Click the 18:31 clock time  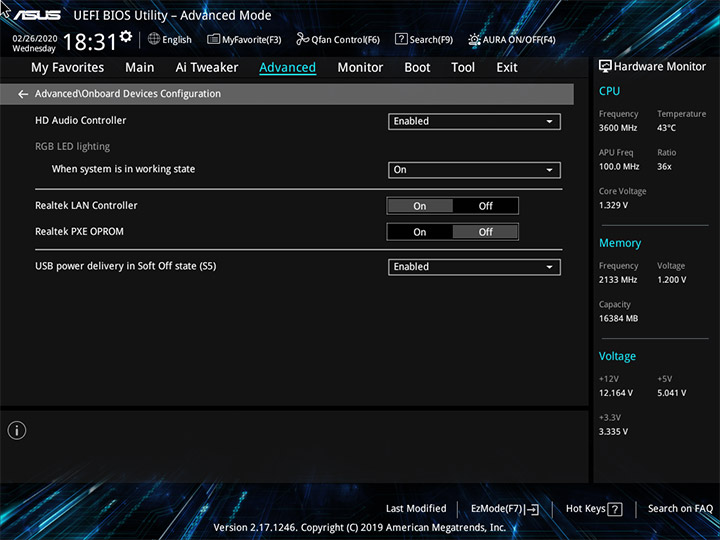pyautogui.click(x=90, y=42)
